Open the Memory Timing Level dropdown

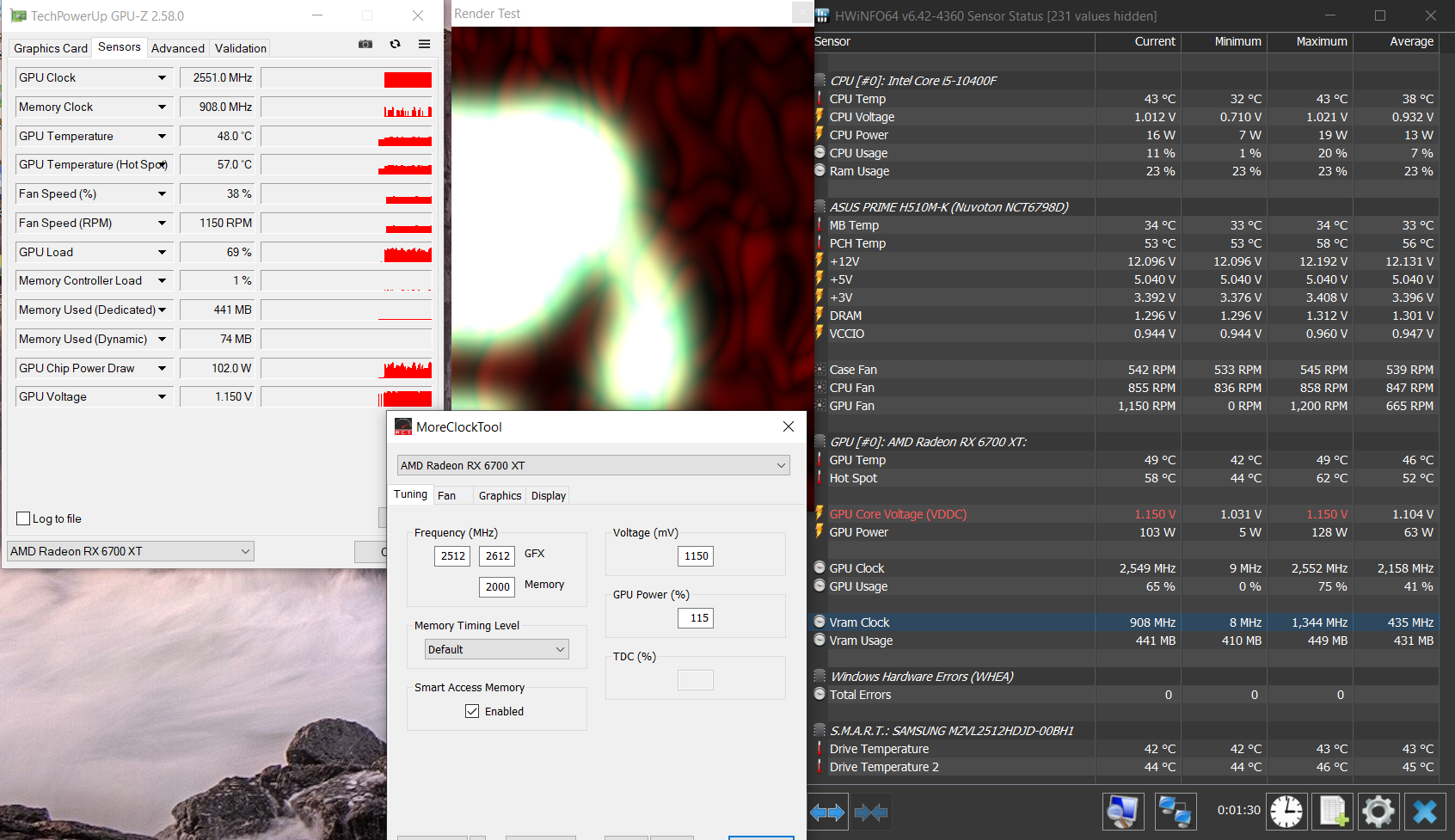[x=497, y=649]
